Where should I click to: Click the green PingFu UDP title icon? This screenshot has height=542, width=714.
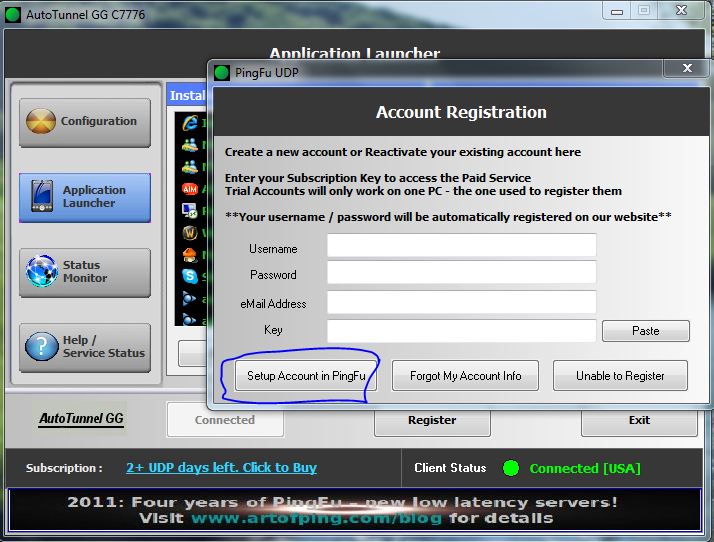tap(222, 72)
